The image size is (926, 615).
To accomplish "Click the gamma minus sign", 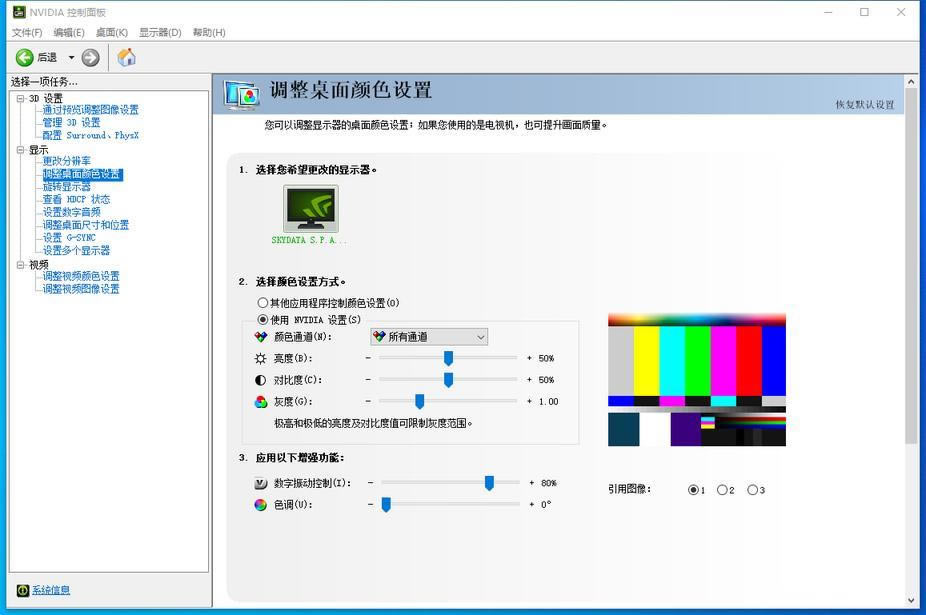I will coord(368,402).
